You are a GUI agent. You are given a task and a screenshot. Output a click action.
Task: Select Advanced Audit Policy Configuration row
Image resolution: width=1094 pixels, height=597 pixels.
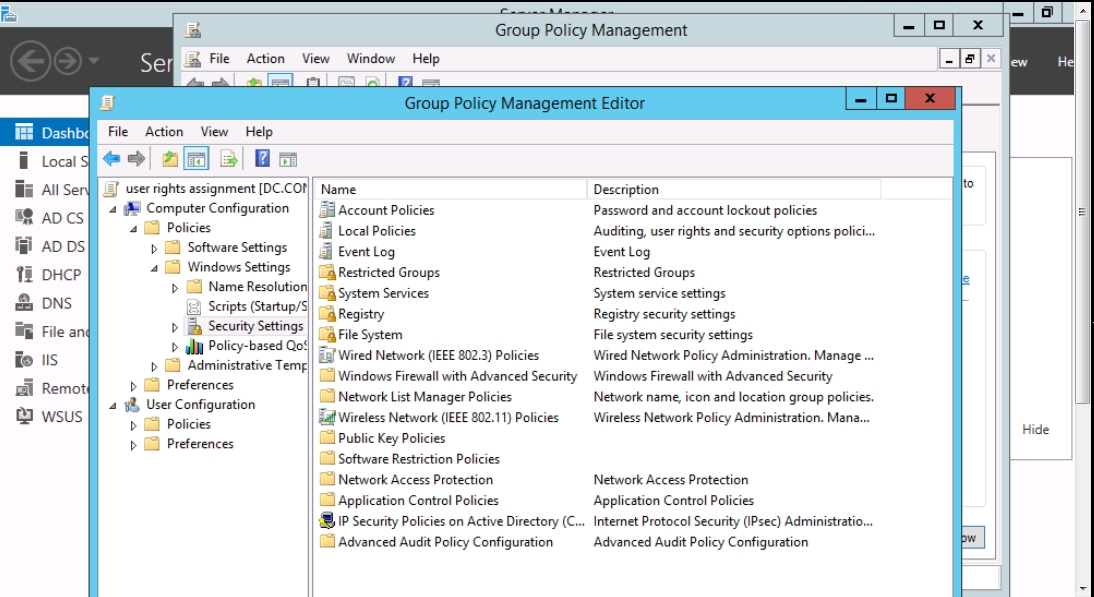click(x=445, y=542)
